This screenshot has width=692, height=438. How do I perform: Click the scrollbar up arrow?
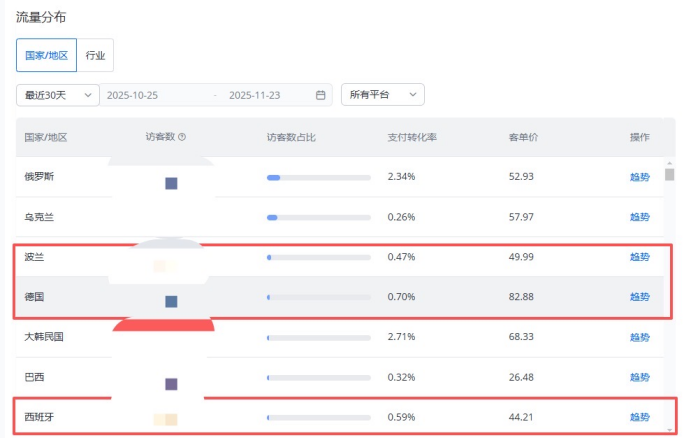669,163
